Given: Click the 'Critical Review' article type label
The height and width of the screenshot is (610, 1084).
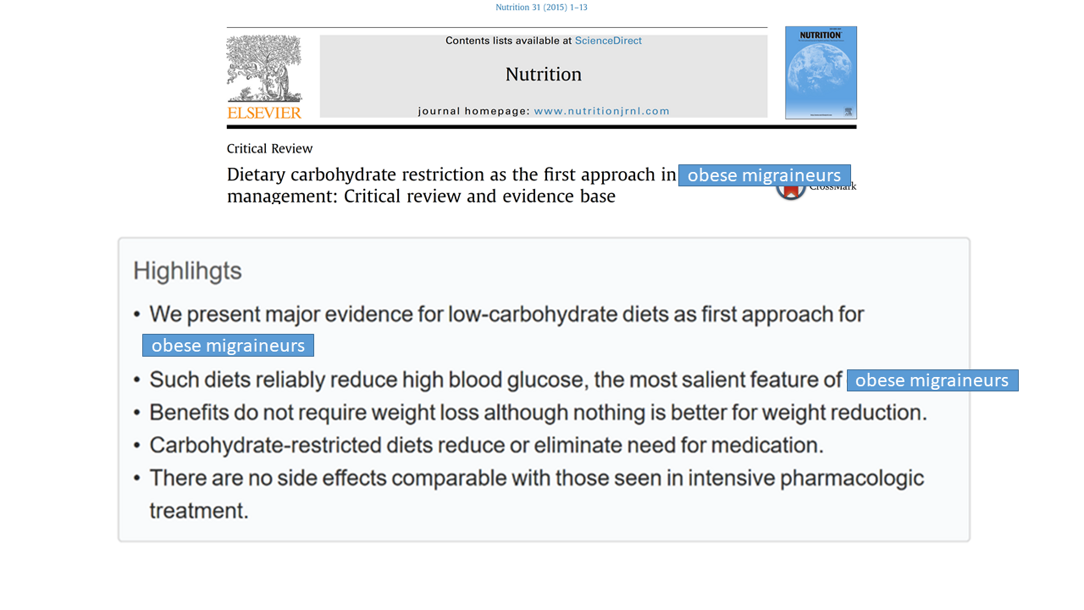Looking at the screenshot, I should click(270, 149).
